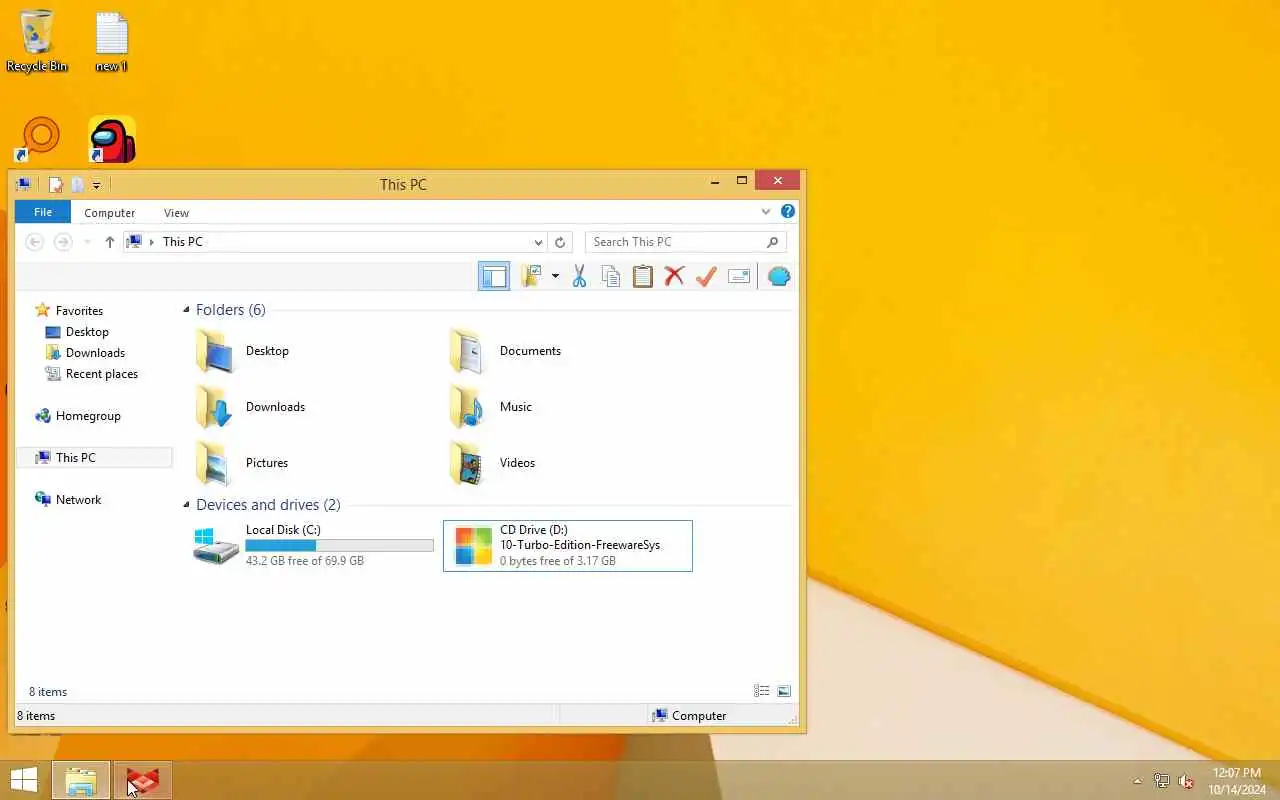This screenshot has width=1280, height=800.
Task: Click the Windows Start button
Action: pyautogui.click(x=24, y=780)
